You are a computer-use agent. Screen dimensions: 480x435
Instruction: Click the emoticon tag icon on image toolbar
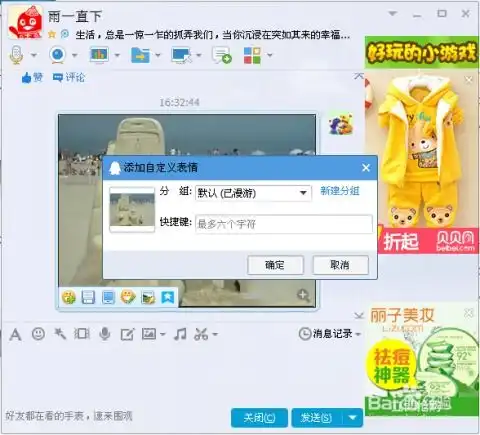pyautogui.click(x=128, y=297)
